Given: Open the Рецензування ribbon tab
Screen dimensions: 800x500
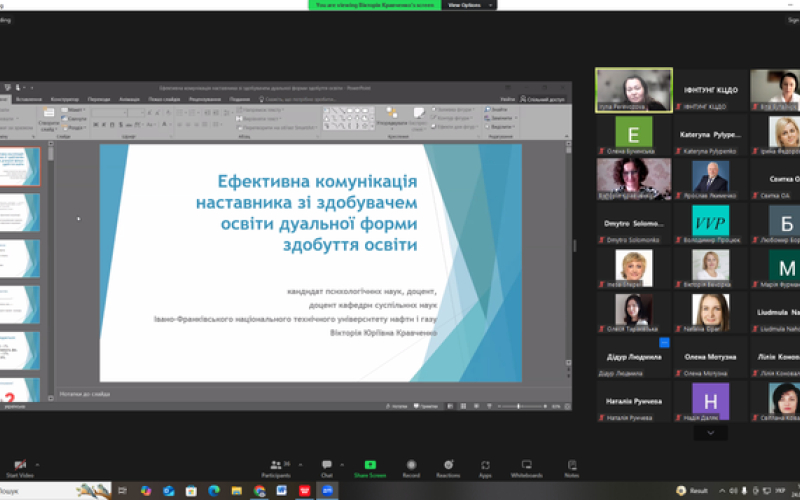Looking at the screenshot, I should (205, 99).
